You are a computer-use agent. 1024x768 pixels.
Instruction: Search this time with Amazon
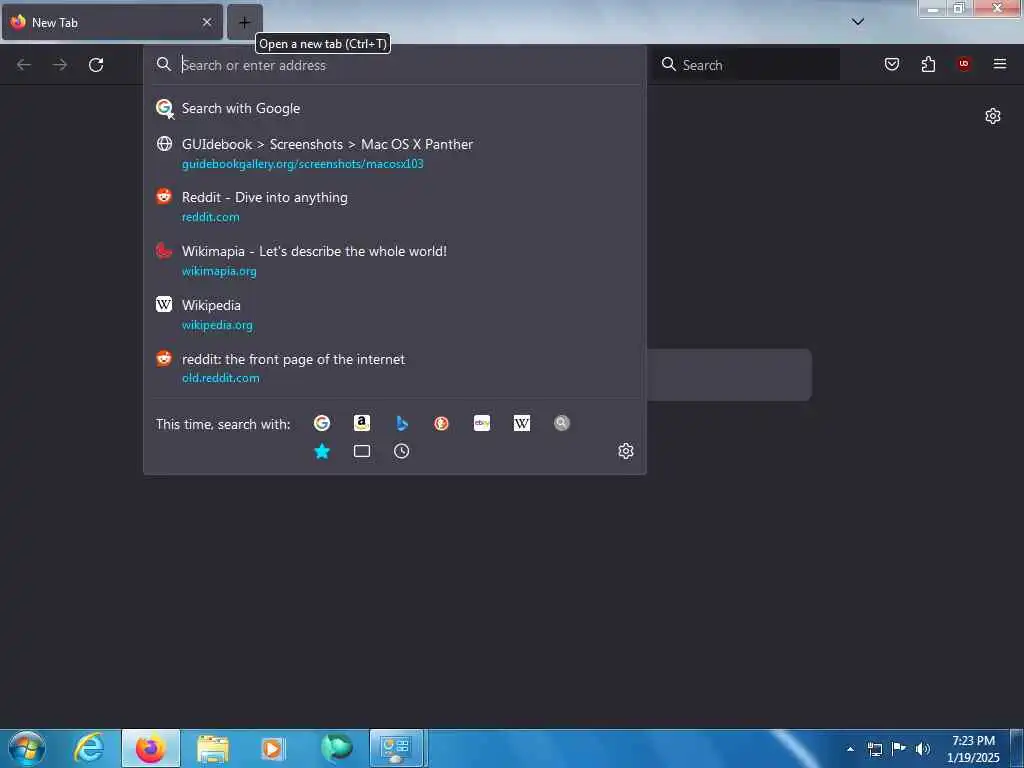[x=362, y=423]
